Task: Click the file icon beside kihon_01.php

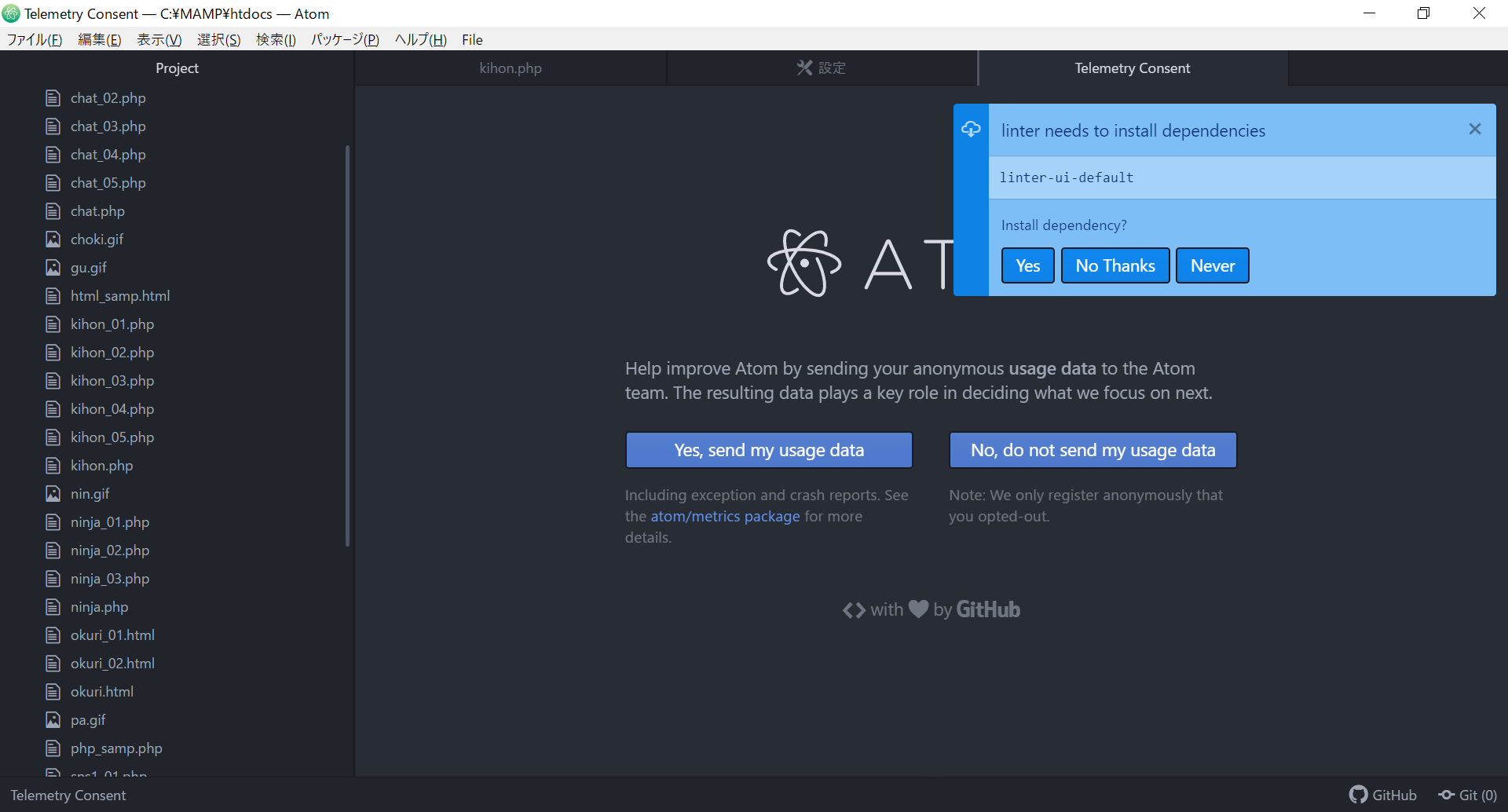Action: tap(53, 324)
